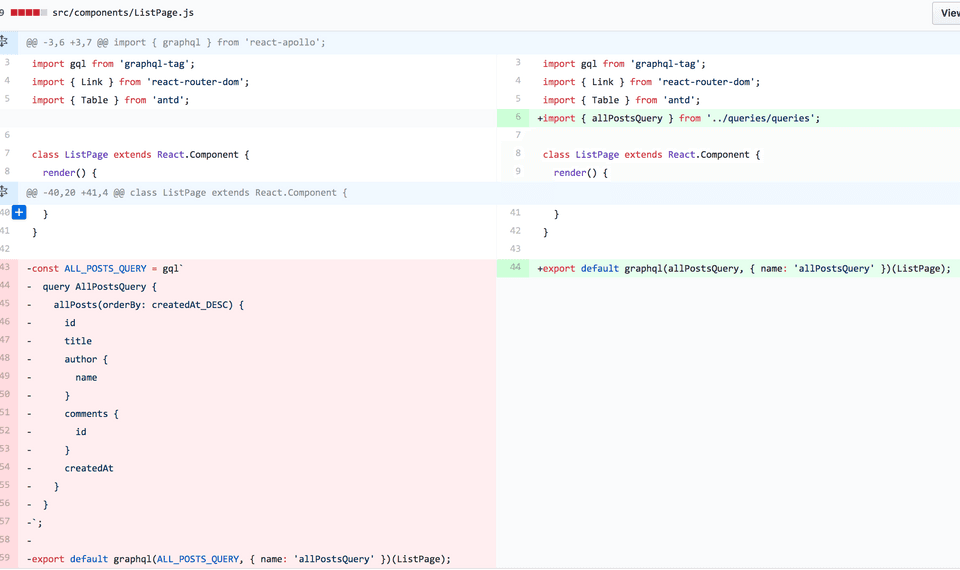Select left side line number 52

click(6, 431)
